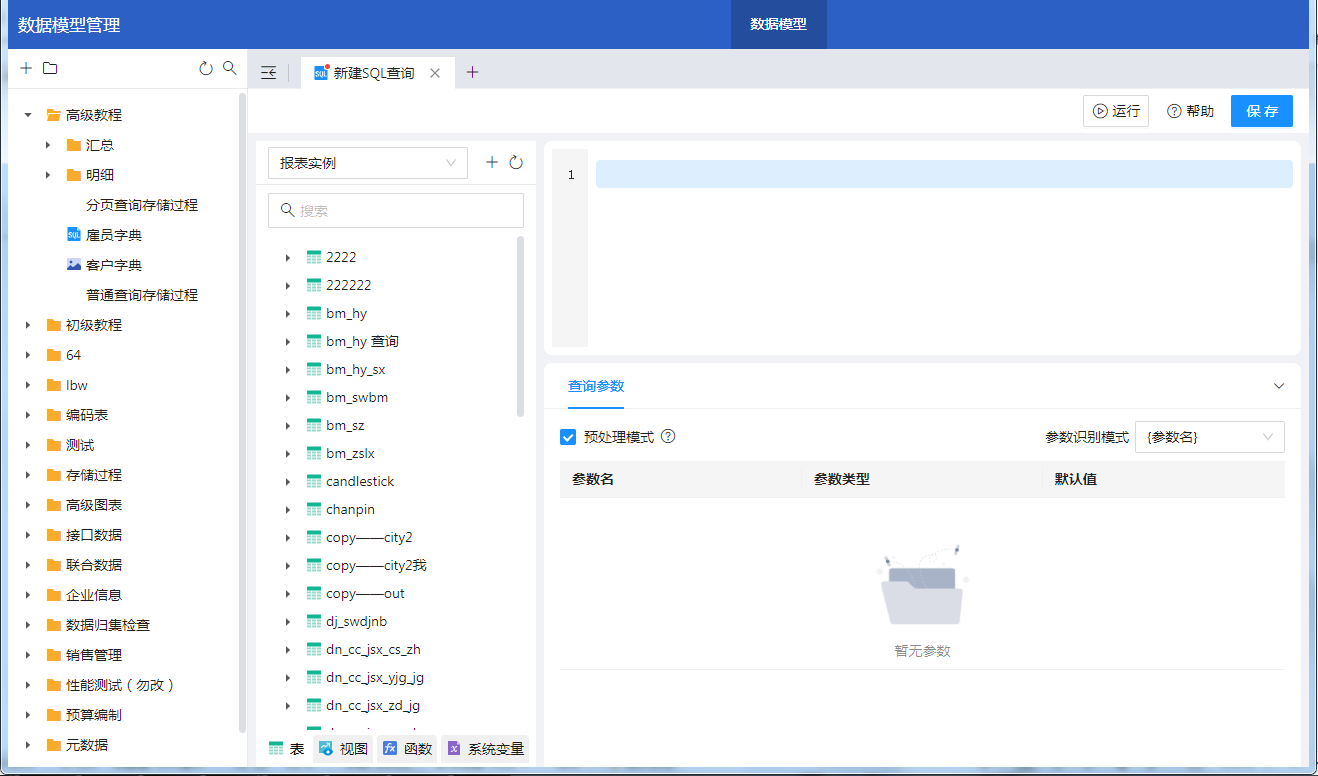Open search in the model tree sidebar

230,69
